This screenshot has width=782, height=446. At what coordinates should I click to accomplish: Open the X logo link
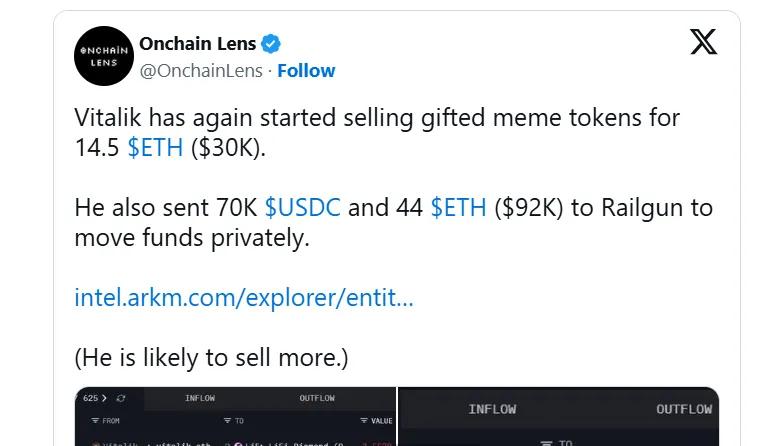click(702, 41)
